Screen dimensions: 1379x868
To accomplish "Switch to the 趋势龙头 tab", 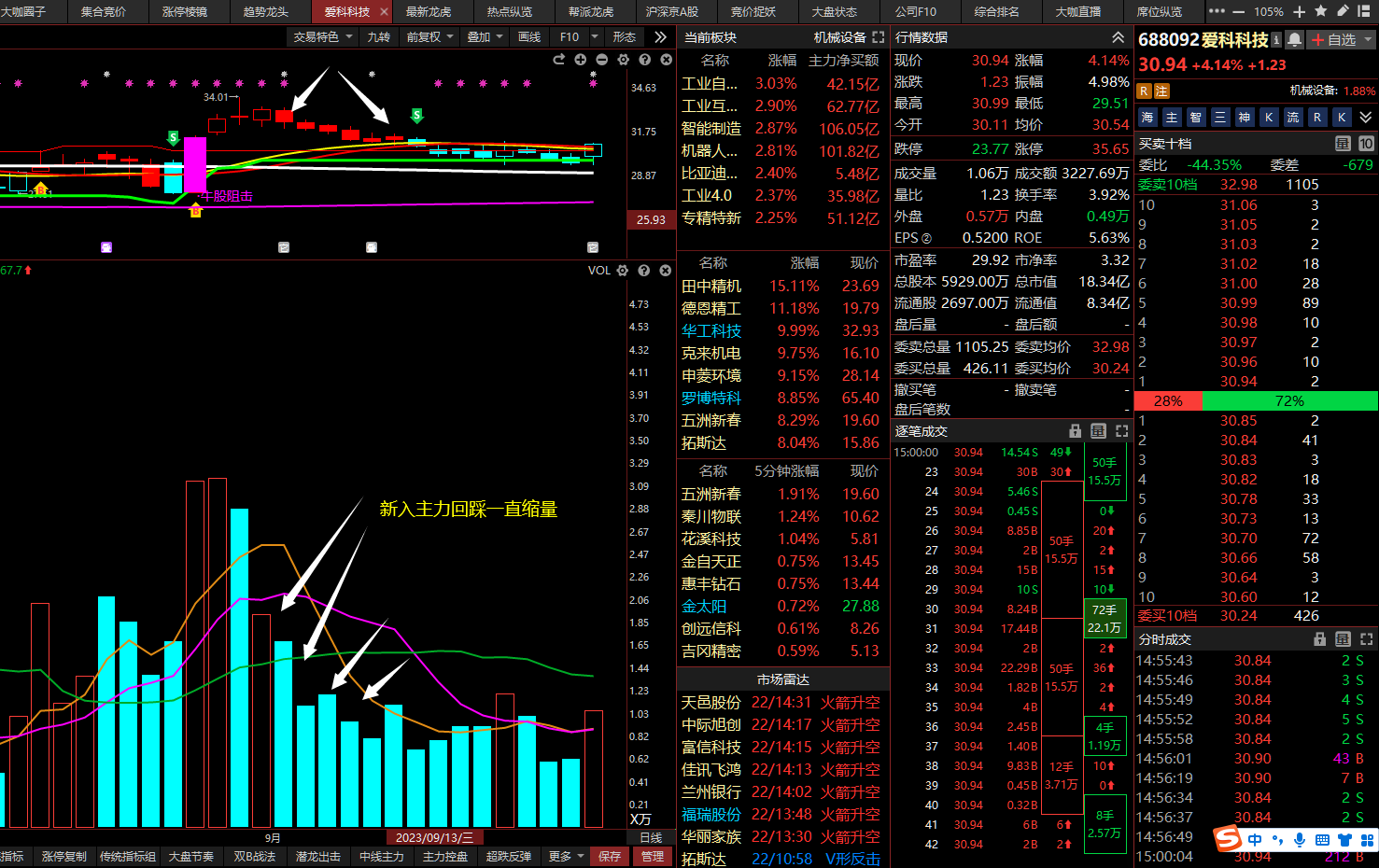I will pos(266,11).
